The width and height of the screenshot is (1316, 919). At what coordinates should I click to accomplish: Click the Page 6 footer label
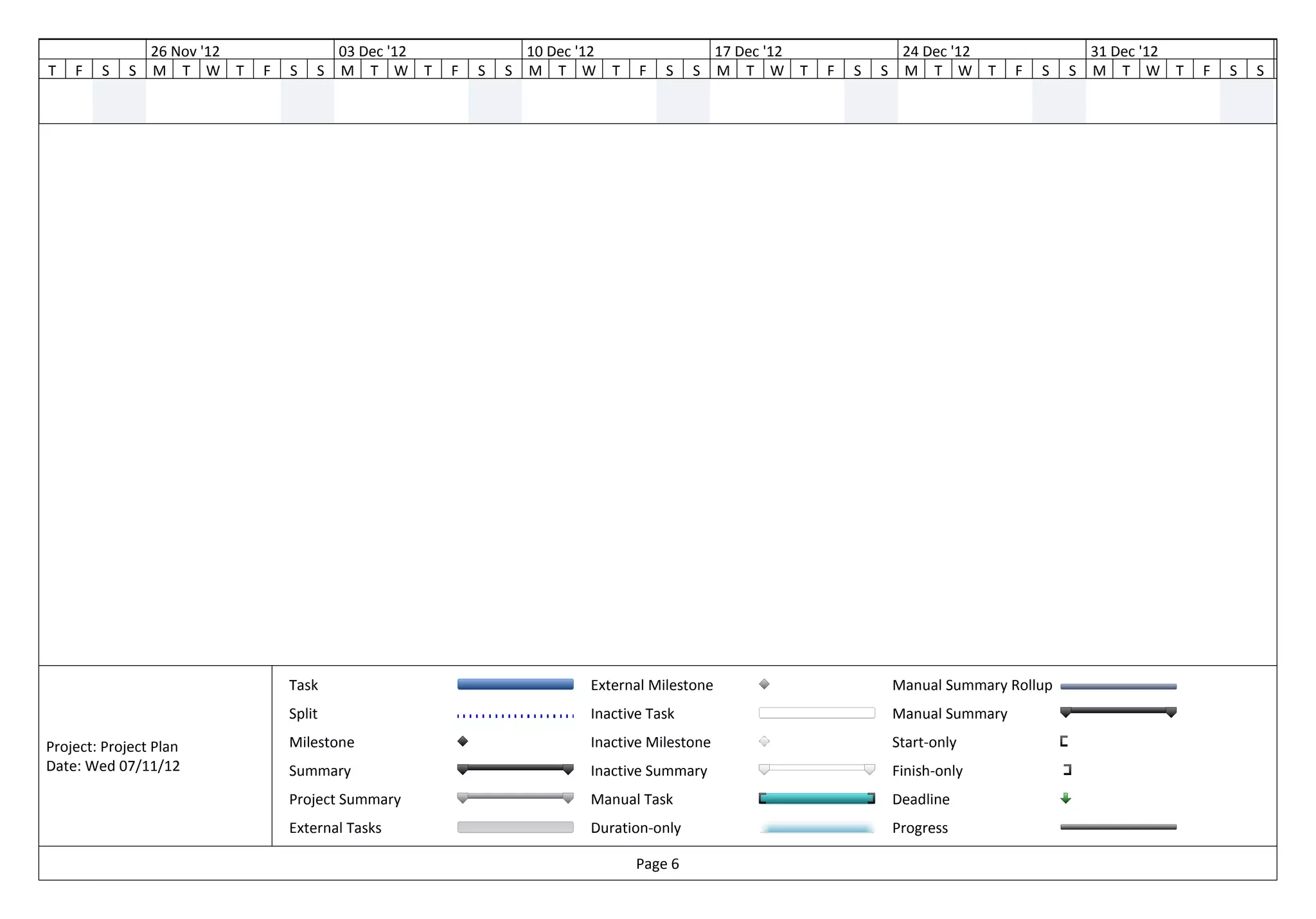point(657,864)
